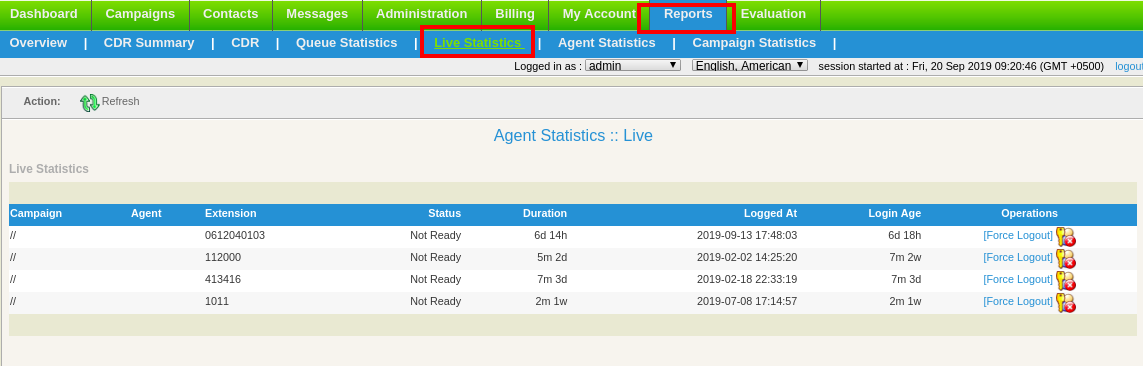Click Force Logout link for extension 112000
This screenshot has height=366, width=1143.
[x=1018, y=257]
